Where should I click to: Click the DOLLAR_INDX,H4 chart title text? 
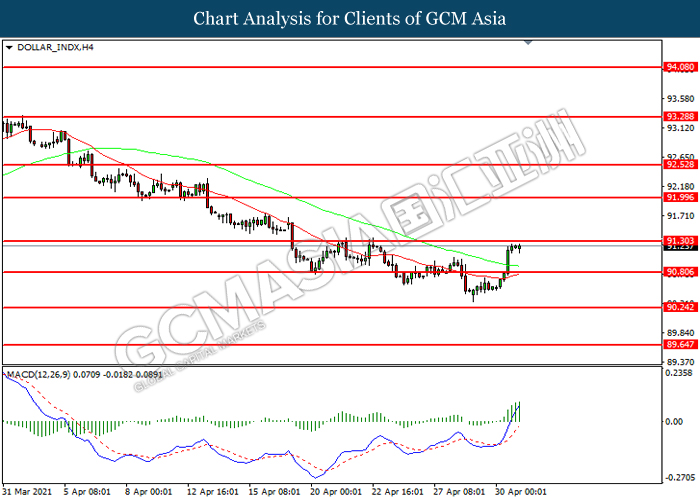pos(55,47)
